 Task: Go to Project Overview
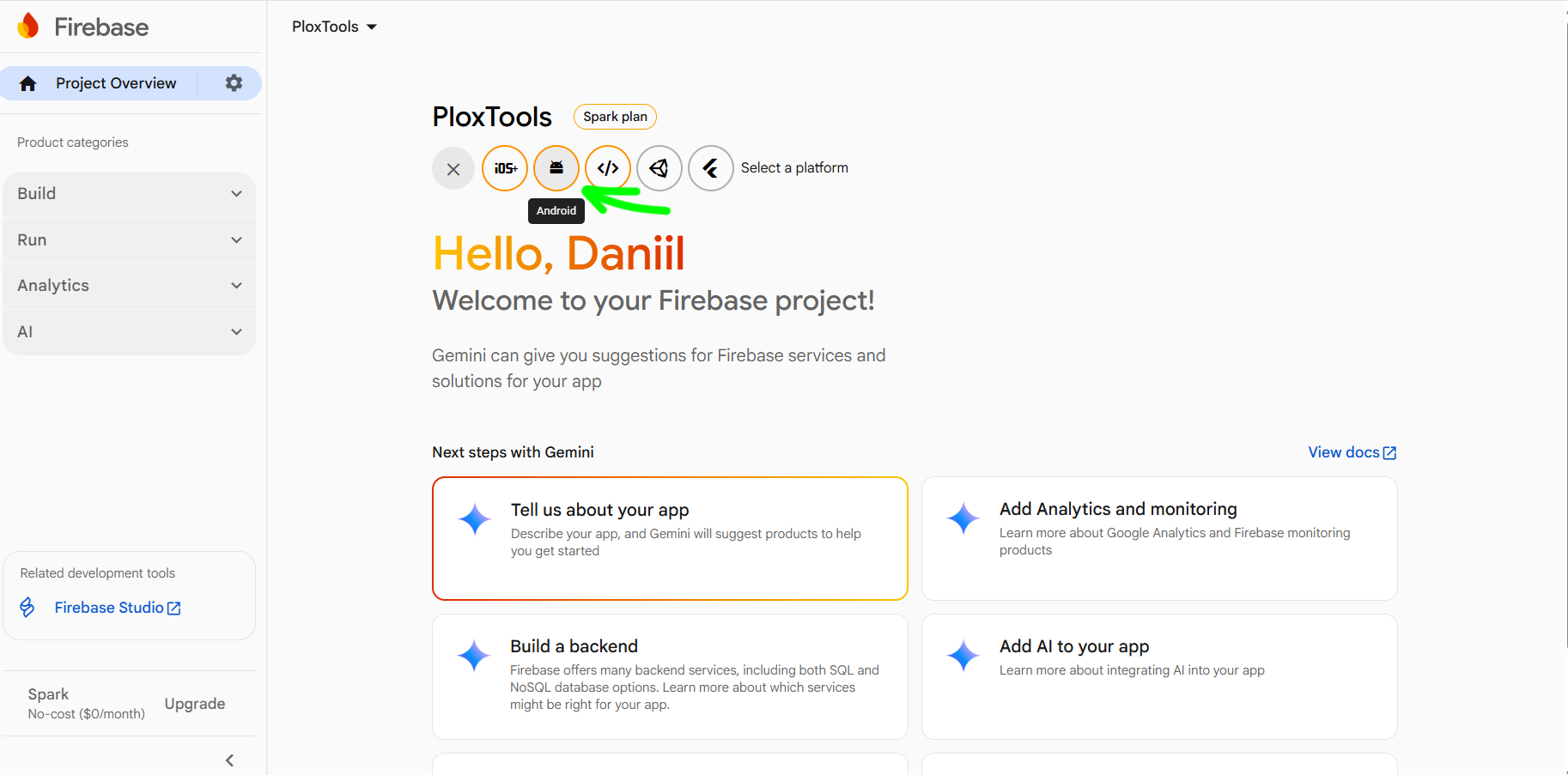coord(115,83)
